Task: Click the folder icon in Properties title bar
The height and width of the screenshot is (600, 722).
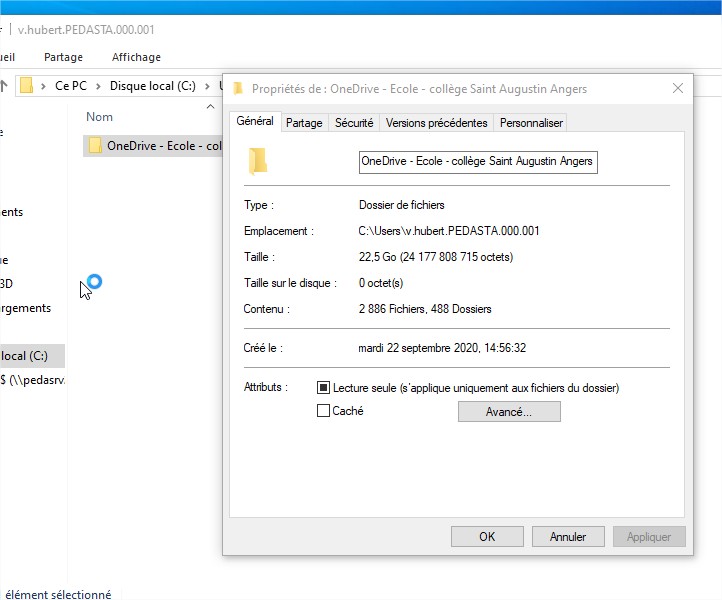Action: click(x=238, y=88)
